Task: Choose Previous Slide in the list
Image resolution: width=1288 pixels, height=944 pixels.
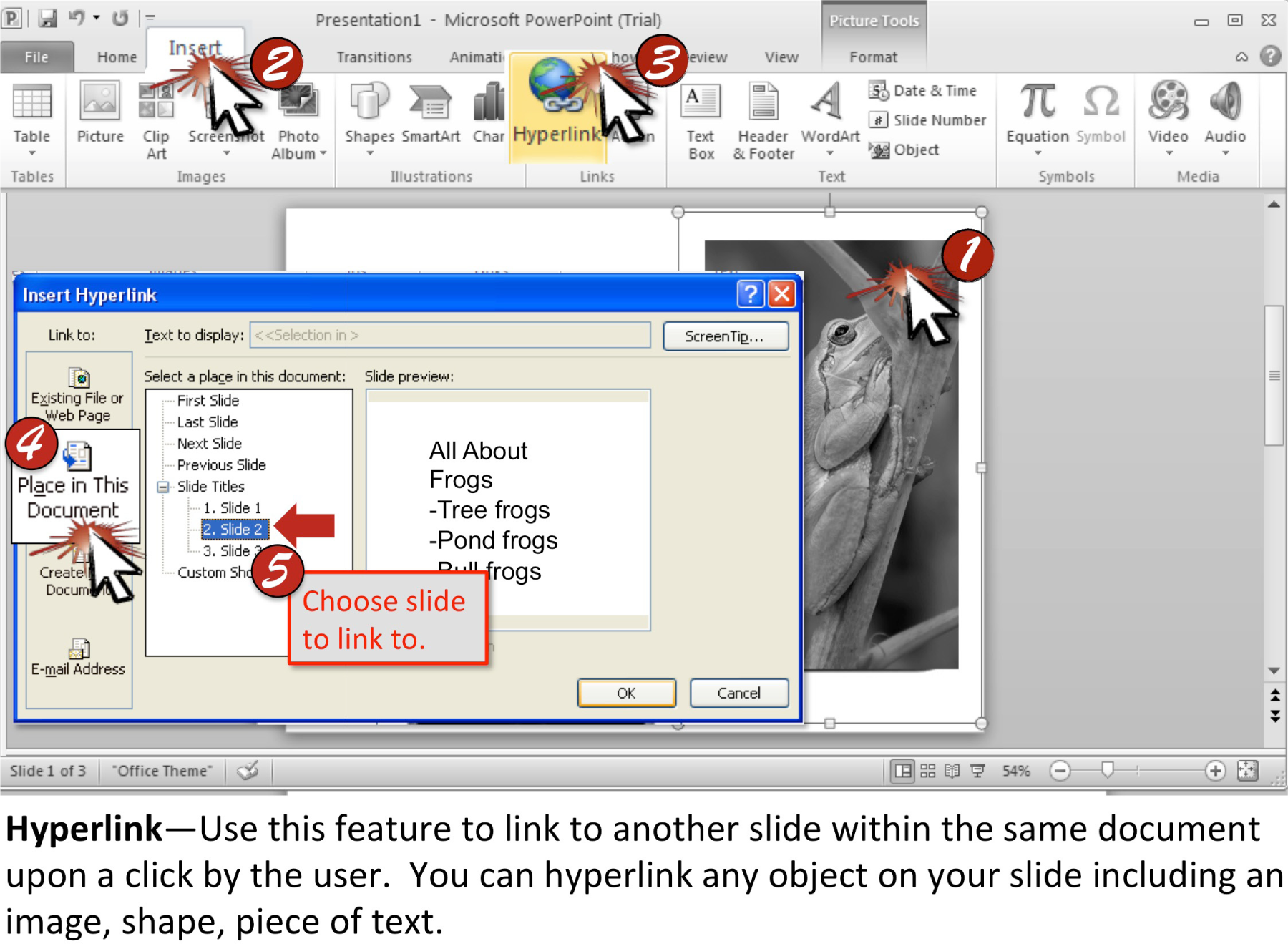Action: point(222,465)
